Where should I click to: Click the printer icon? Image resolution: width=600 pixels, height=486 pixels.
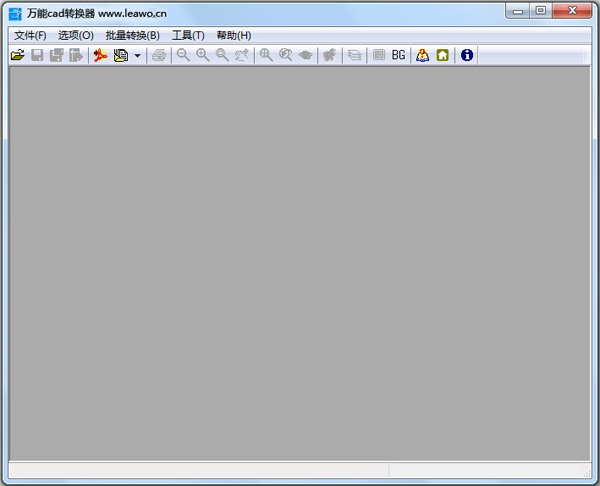click(159, 55)
